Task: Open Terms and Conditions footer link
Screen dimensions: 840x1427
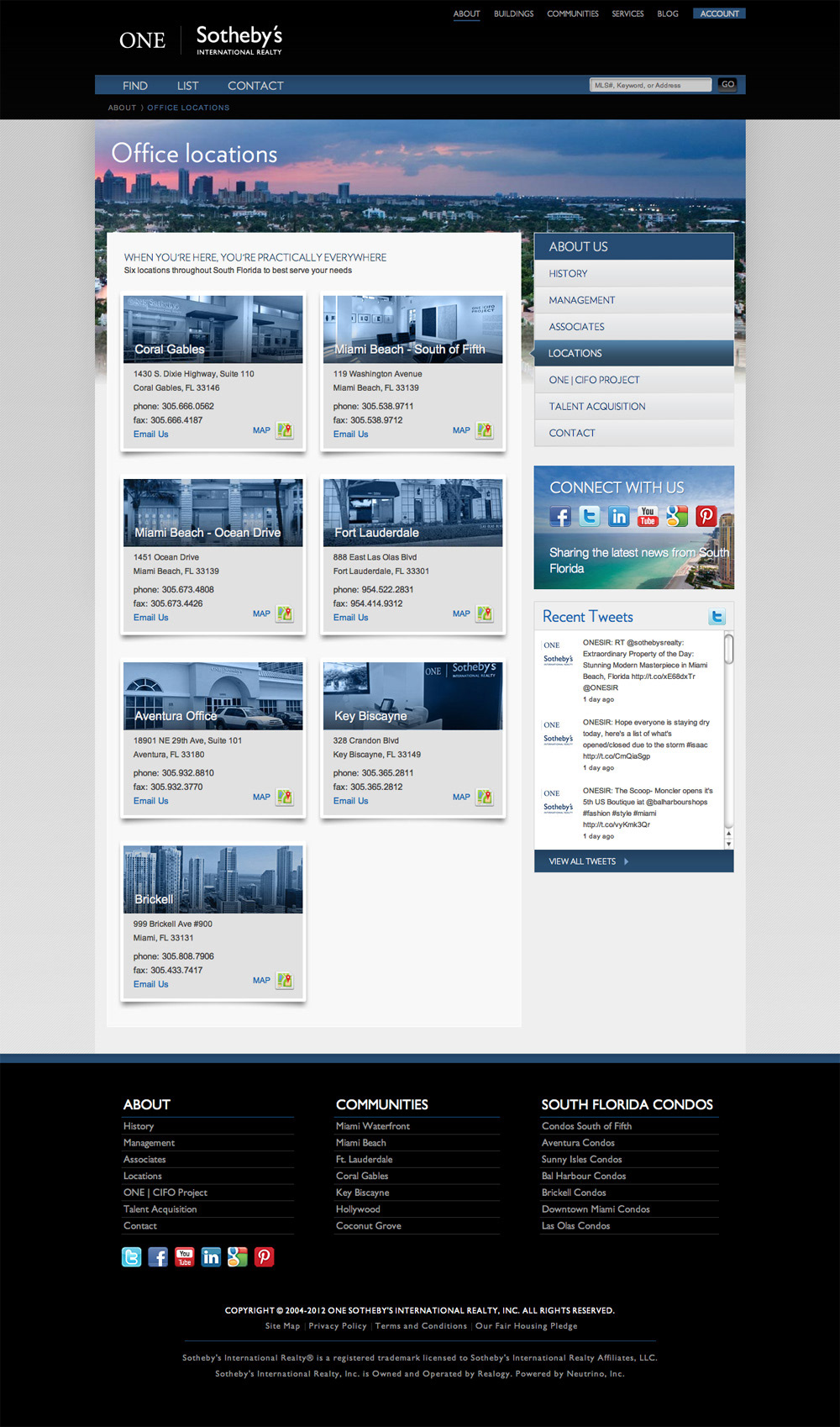Action: 421,1326
